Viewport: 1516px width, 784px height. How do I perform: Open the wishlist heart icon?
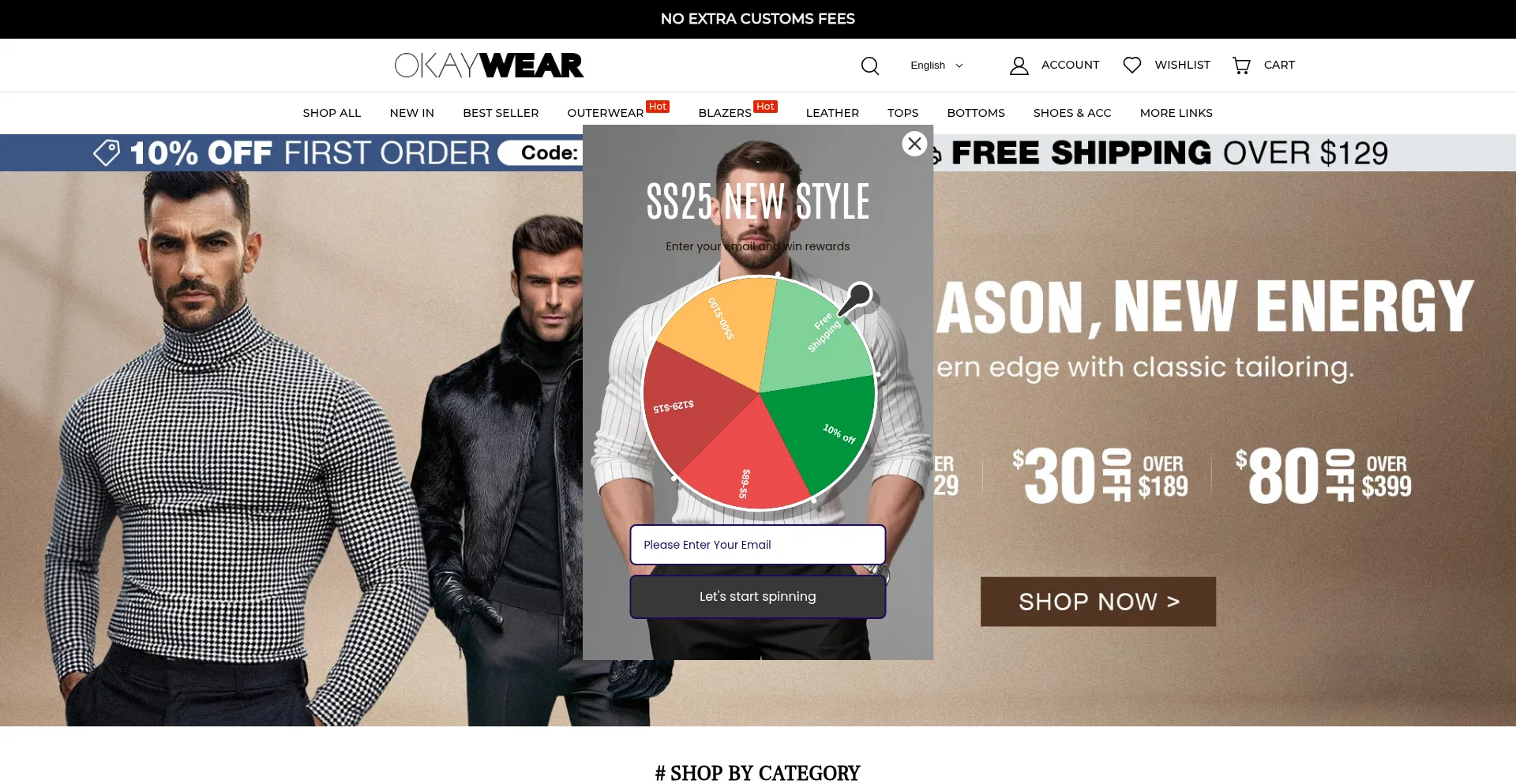point(1131,65)
